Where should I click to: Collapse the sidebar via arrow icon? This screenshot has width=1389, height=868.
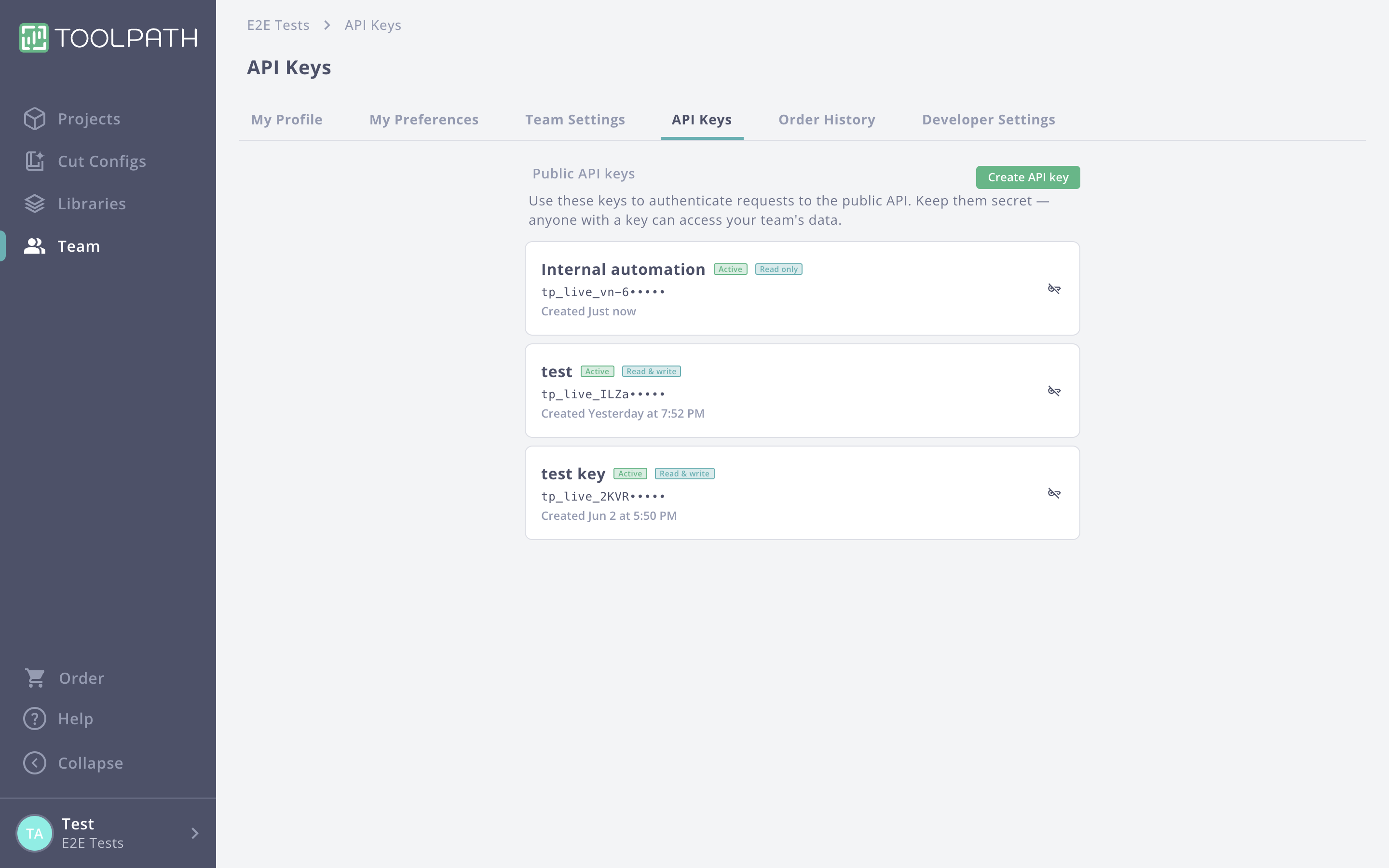click(x=34, y=763)
